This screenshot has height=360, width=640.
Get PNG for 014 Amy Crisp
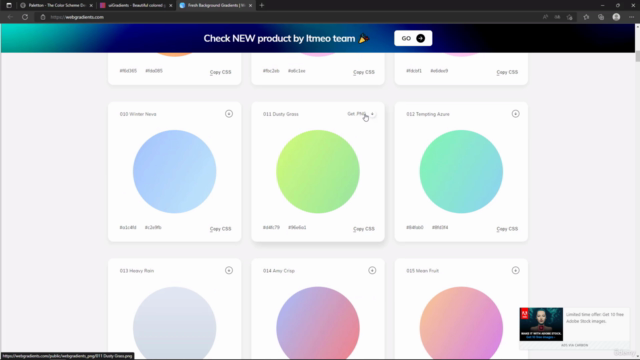[372, 271]
